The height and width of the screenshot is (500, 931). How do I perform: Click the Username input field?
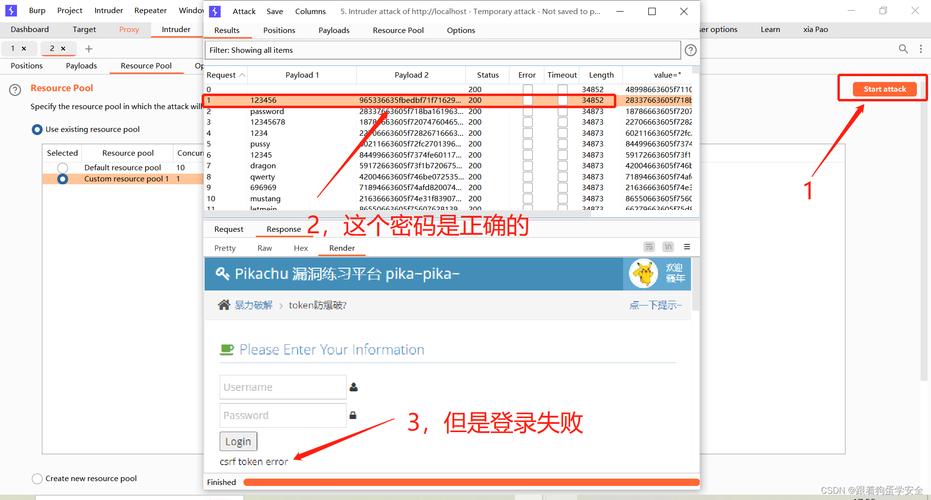[283, 387]
